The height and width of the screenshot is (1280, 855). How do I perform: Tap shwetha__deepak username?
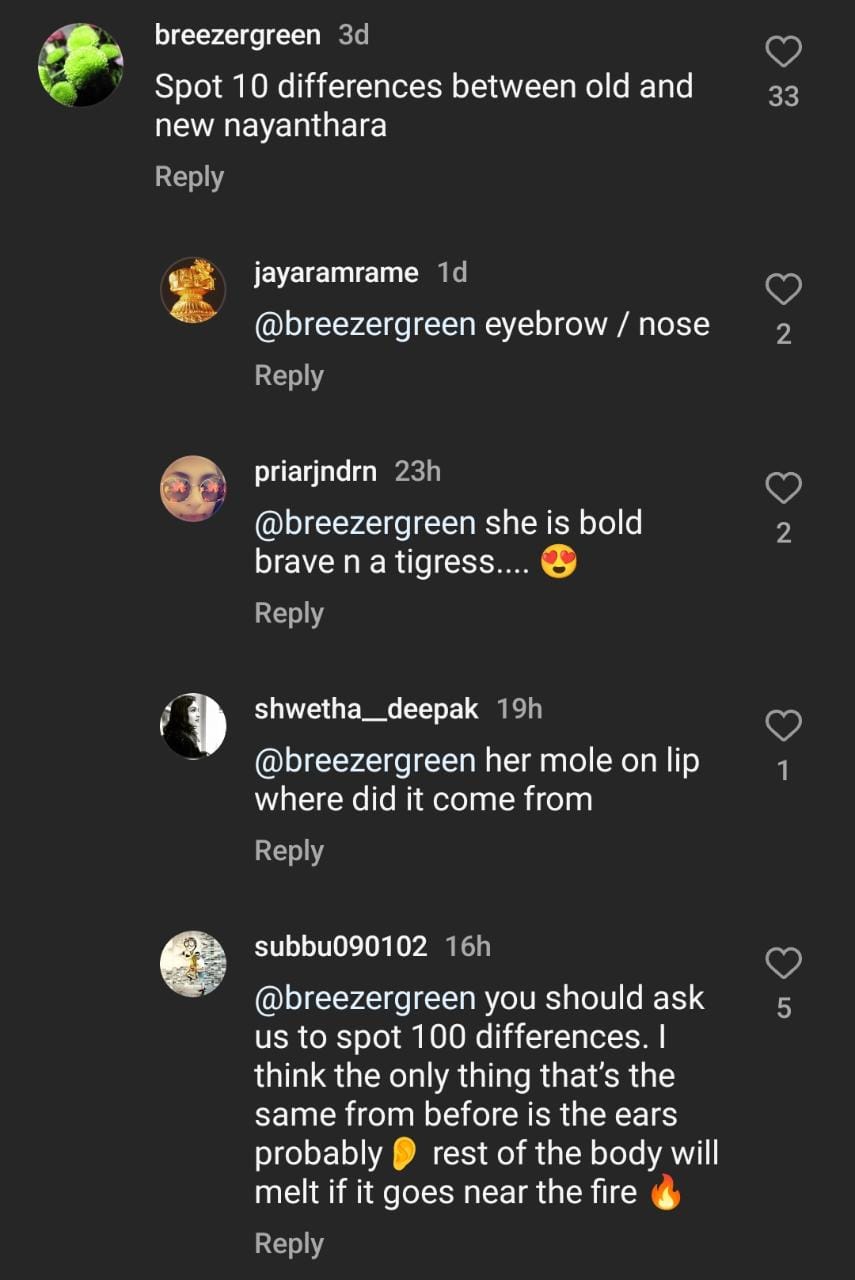pos(366,709)
